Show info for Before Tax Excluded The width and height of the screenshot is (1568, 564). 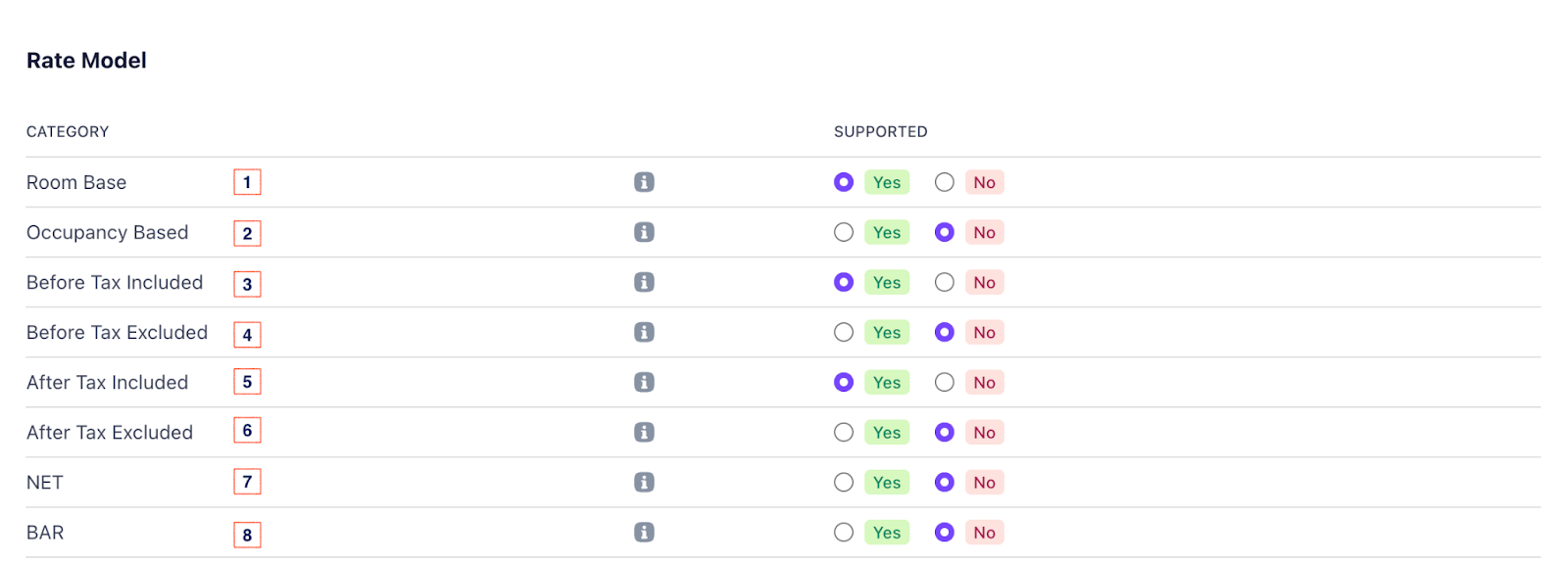(644, 332)
